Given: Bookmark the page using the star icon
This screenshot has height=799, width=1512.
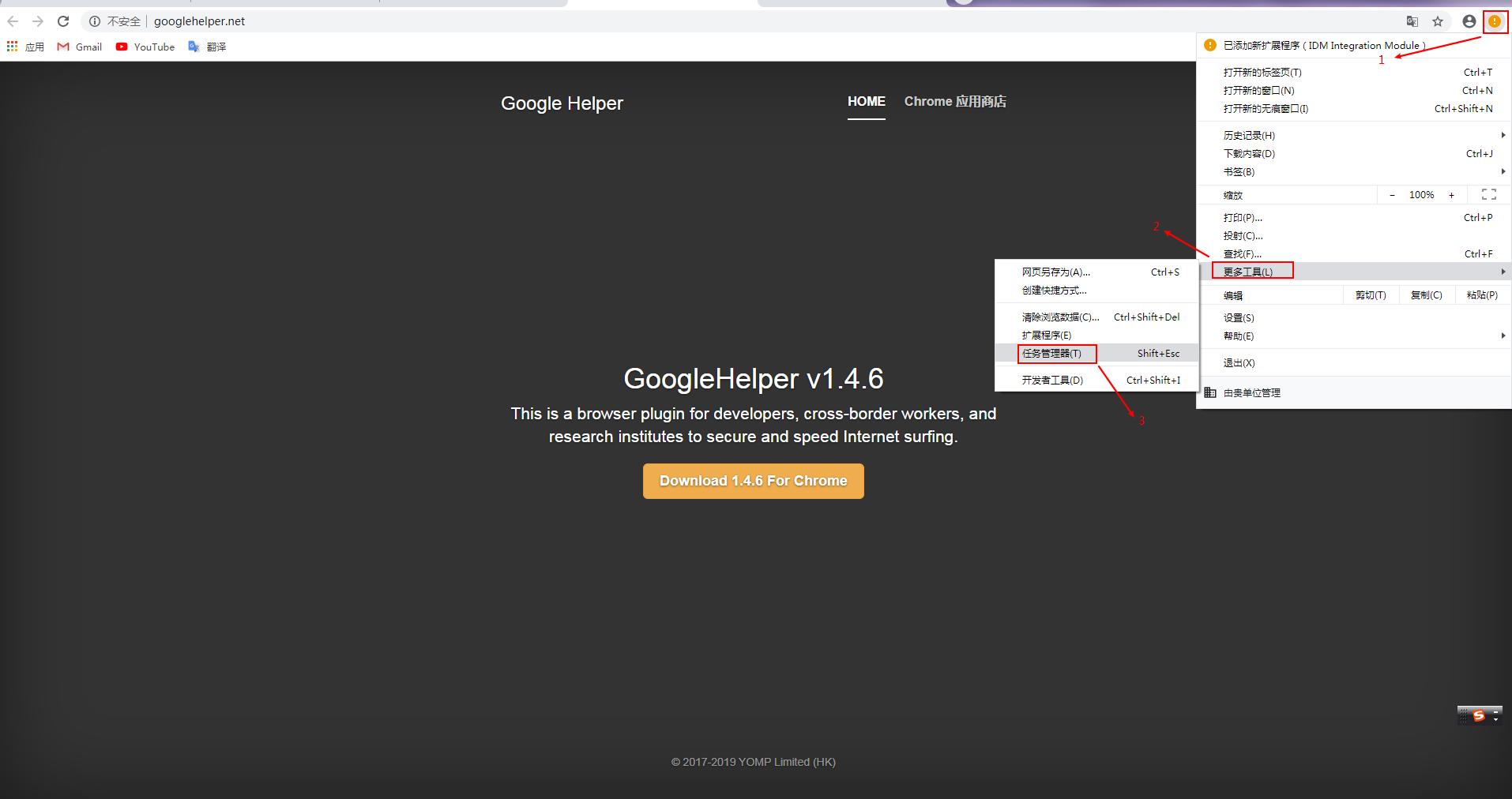Looking at the screenshot, I should (x=1439, y=21).
